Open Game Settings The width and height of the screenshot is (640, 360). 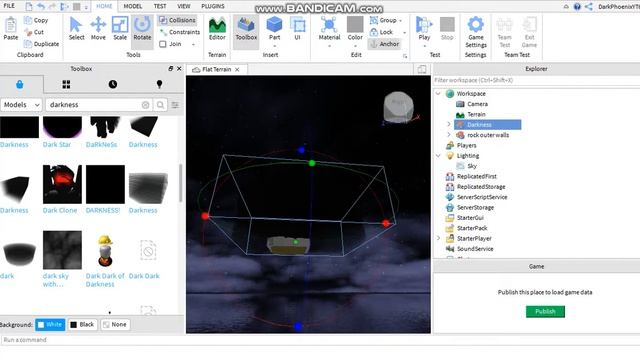tap(476, 32)
